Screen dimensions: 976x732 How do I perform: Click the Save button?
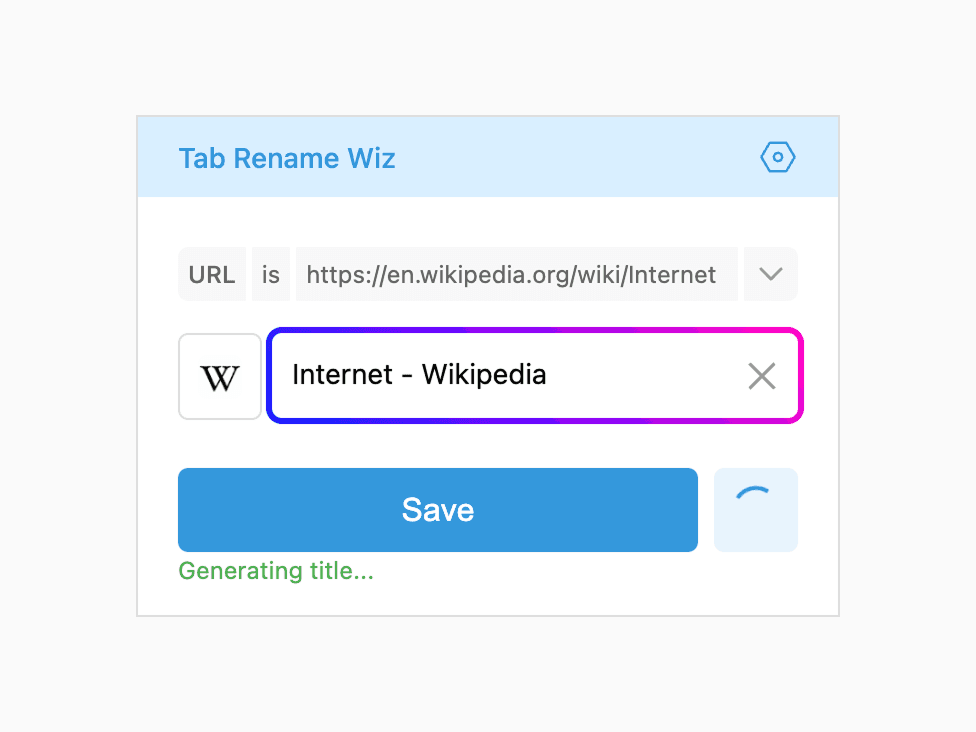[x=438, y=510]
